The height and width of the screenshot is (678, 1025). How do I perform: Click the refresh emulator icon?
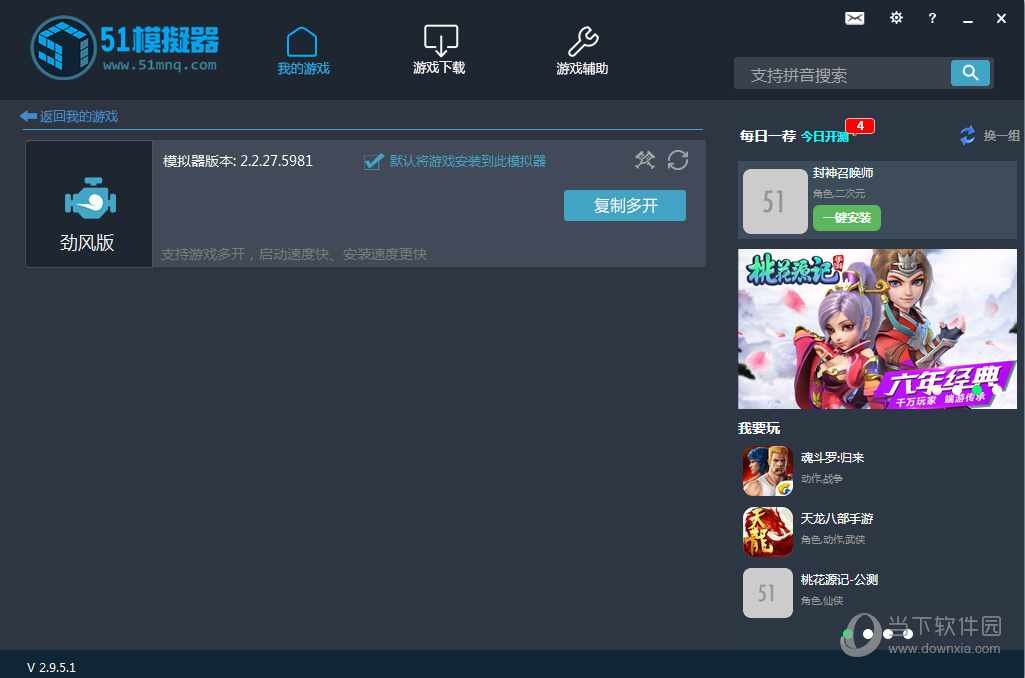(x=678, y=160)
